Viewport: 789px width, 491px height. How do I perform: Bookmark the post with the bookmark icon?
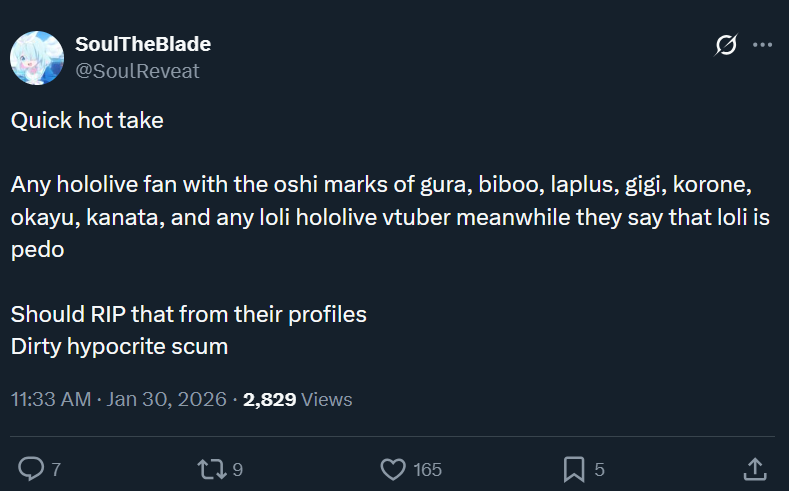point(574,468)
